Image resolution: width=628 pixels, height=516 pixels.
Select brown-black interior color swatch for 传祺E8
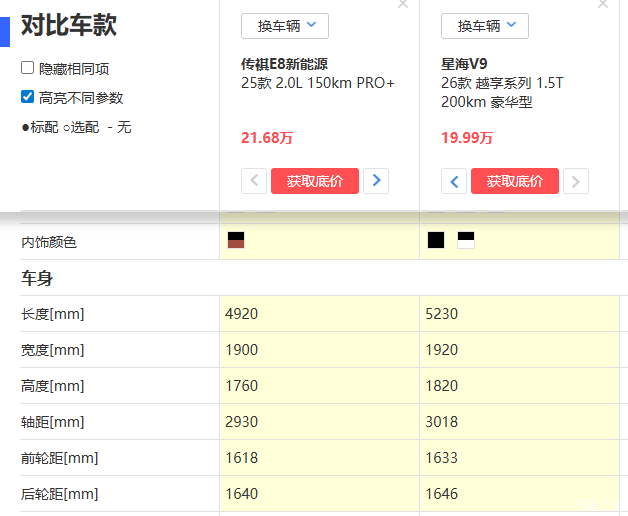coord(237,240)
